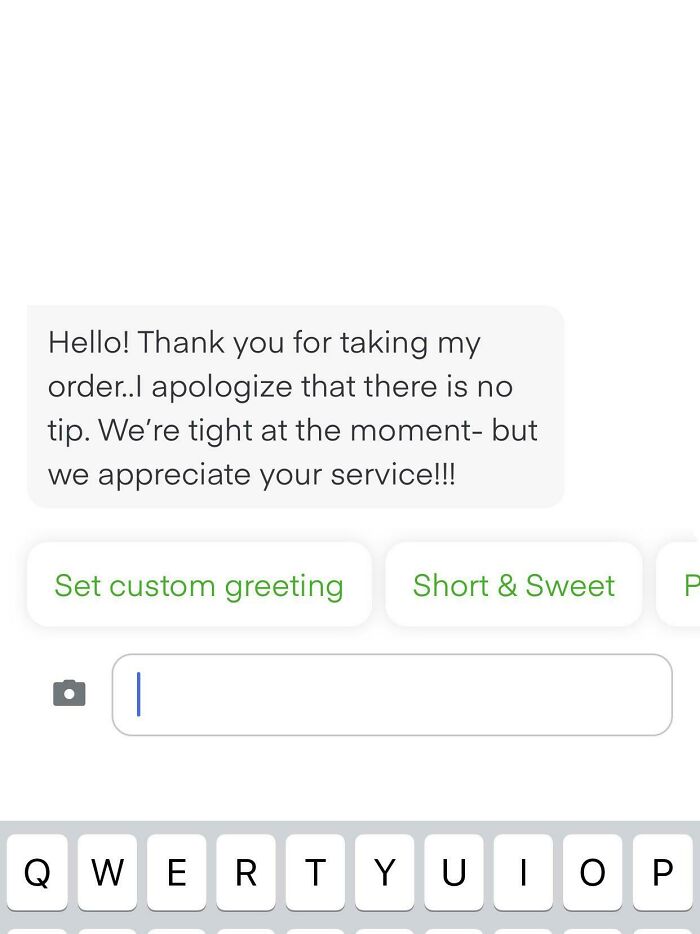The image size is (700, 934).
Task: Select the Set custom greeting reply
Action: click(x=199, y=585)
